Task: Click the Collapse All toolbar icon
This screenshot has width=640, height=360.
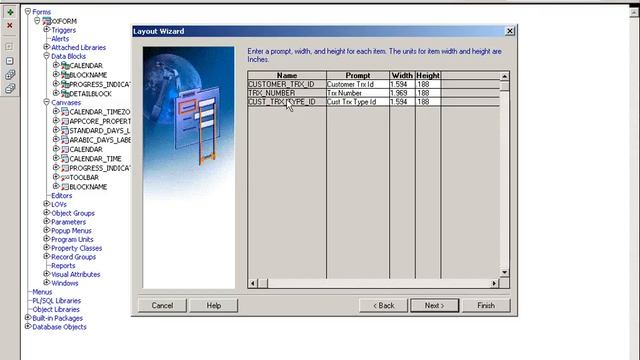Action: [10, 89]
